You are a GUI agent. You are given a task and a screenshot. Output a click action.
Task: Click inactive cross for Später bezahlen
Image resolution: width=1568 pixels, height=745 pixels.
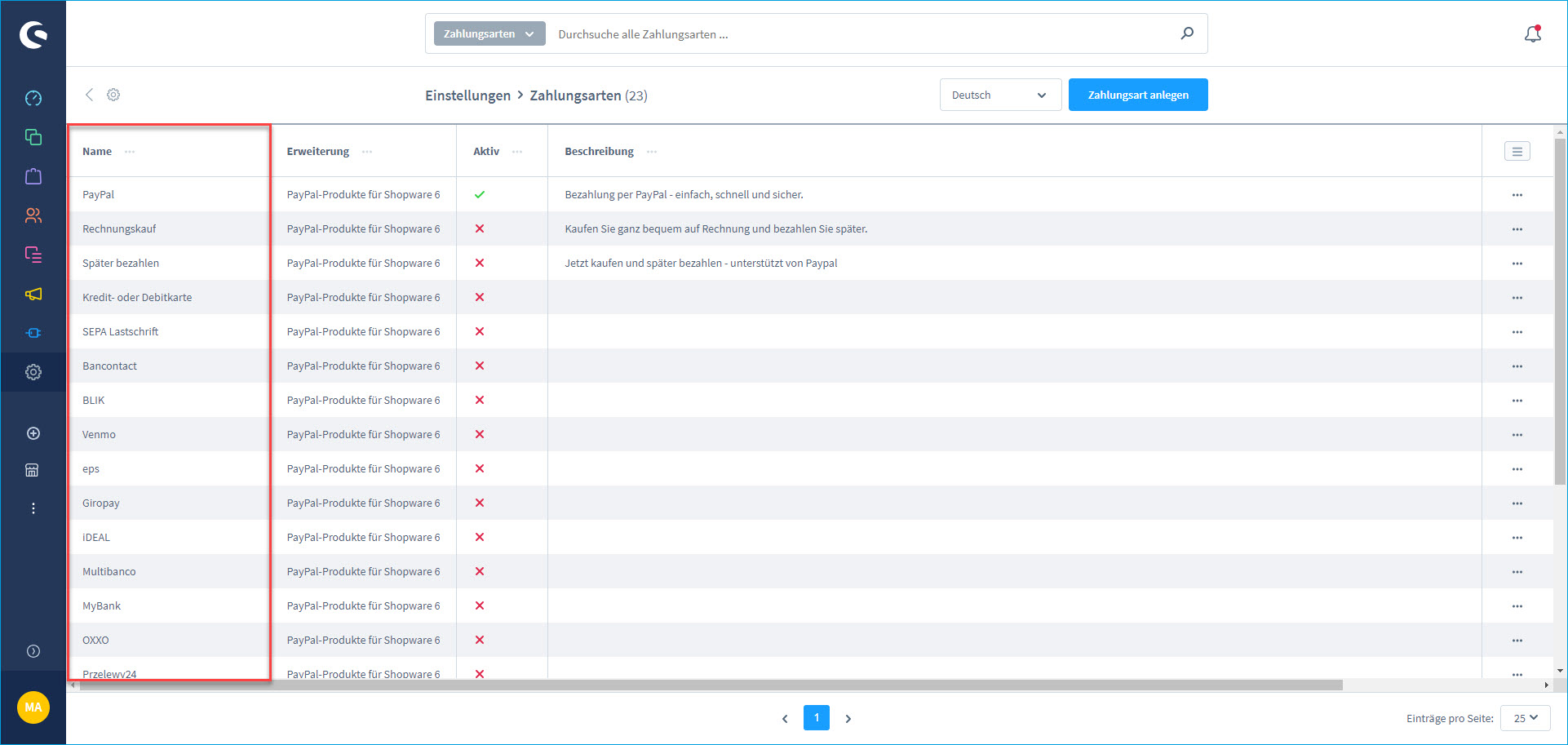click(480, 263)
